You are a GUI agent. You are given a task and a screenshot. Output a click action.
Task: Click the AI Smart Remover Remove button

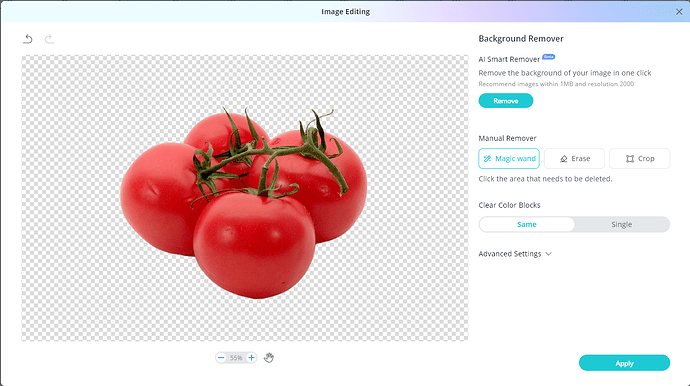(x=506, y=101)
